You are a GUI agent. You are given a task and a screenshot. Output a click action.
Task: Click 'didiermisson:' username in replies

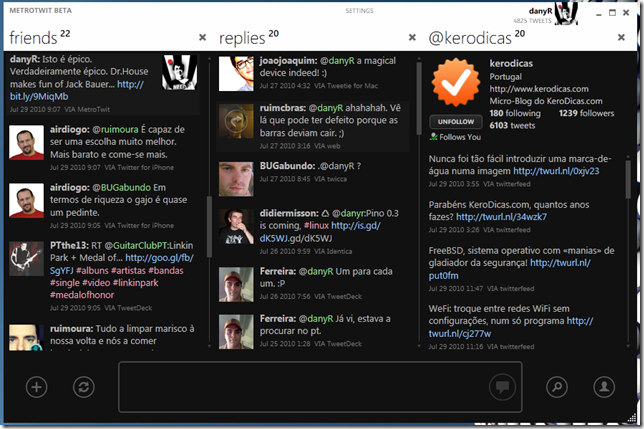coord(289,213)
